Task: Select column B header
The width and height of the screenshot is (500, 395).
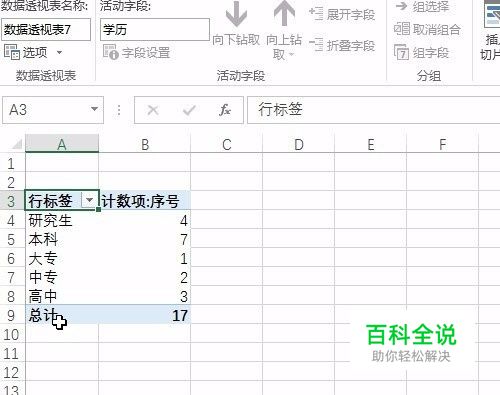Action: (145, 144)
